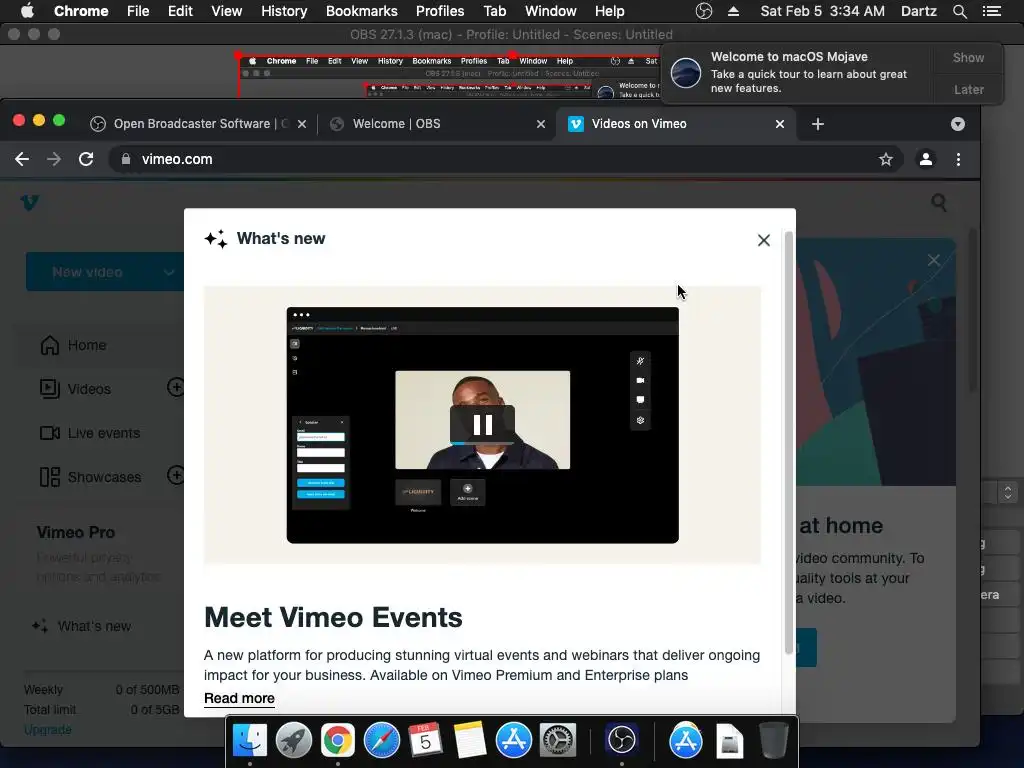Viewport: 1024px width, 768px height.
Task: Open the Bookmarks menu
Action: coord(362,11)
